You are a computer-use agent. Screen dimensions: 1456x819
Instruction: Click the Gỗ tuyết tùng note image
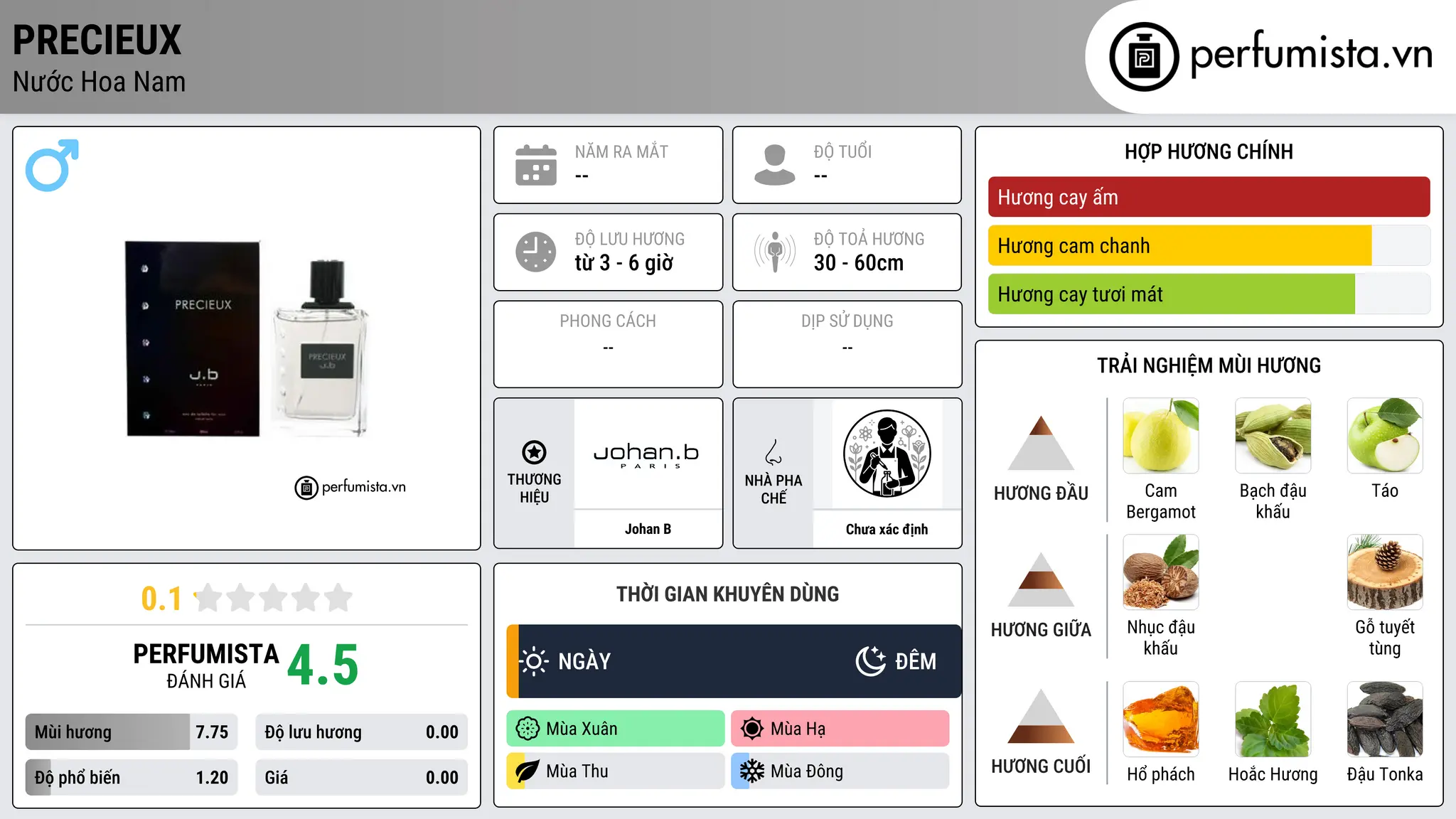click(1385, 572)
